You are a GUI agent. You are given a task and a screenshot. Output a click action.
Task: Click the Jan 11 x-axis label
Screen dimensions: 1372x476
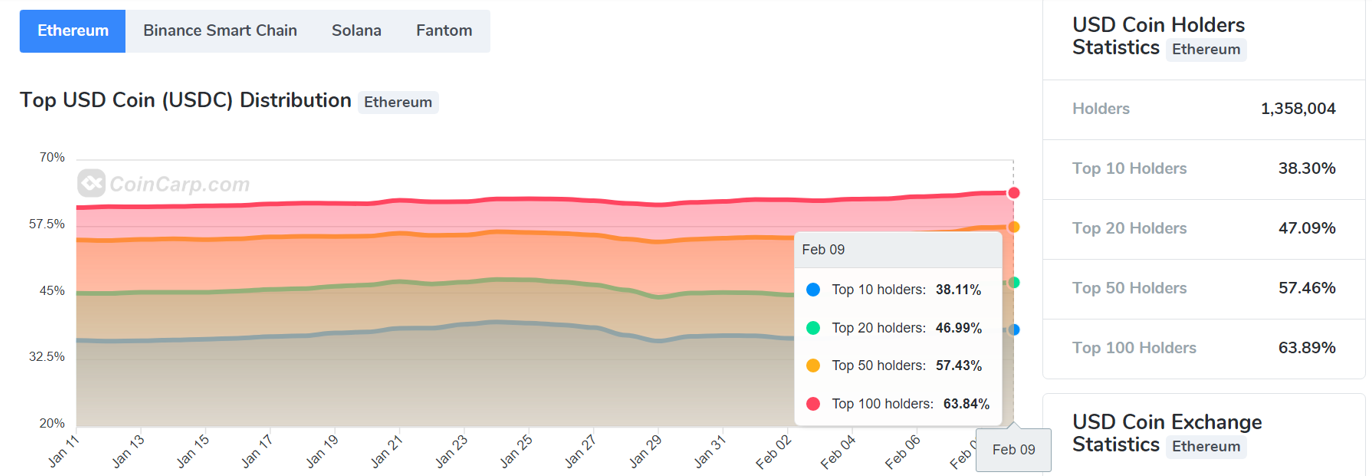point(63,453)
